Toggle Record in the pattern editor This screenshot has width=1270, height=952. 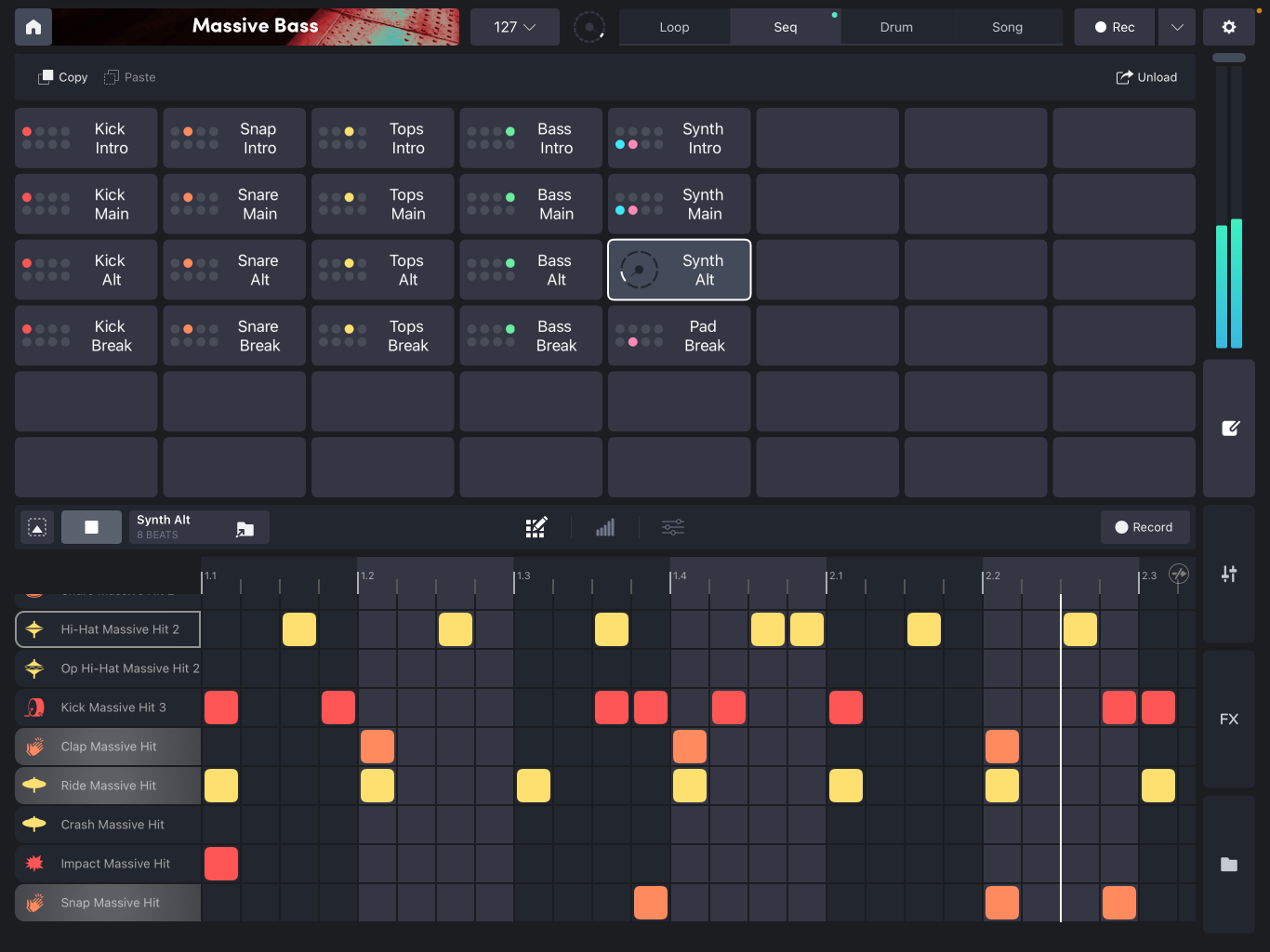click(x=1145, y=527)
